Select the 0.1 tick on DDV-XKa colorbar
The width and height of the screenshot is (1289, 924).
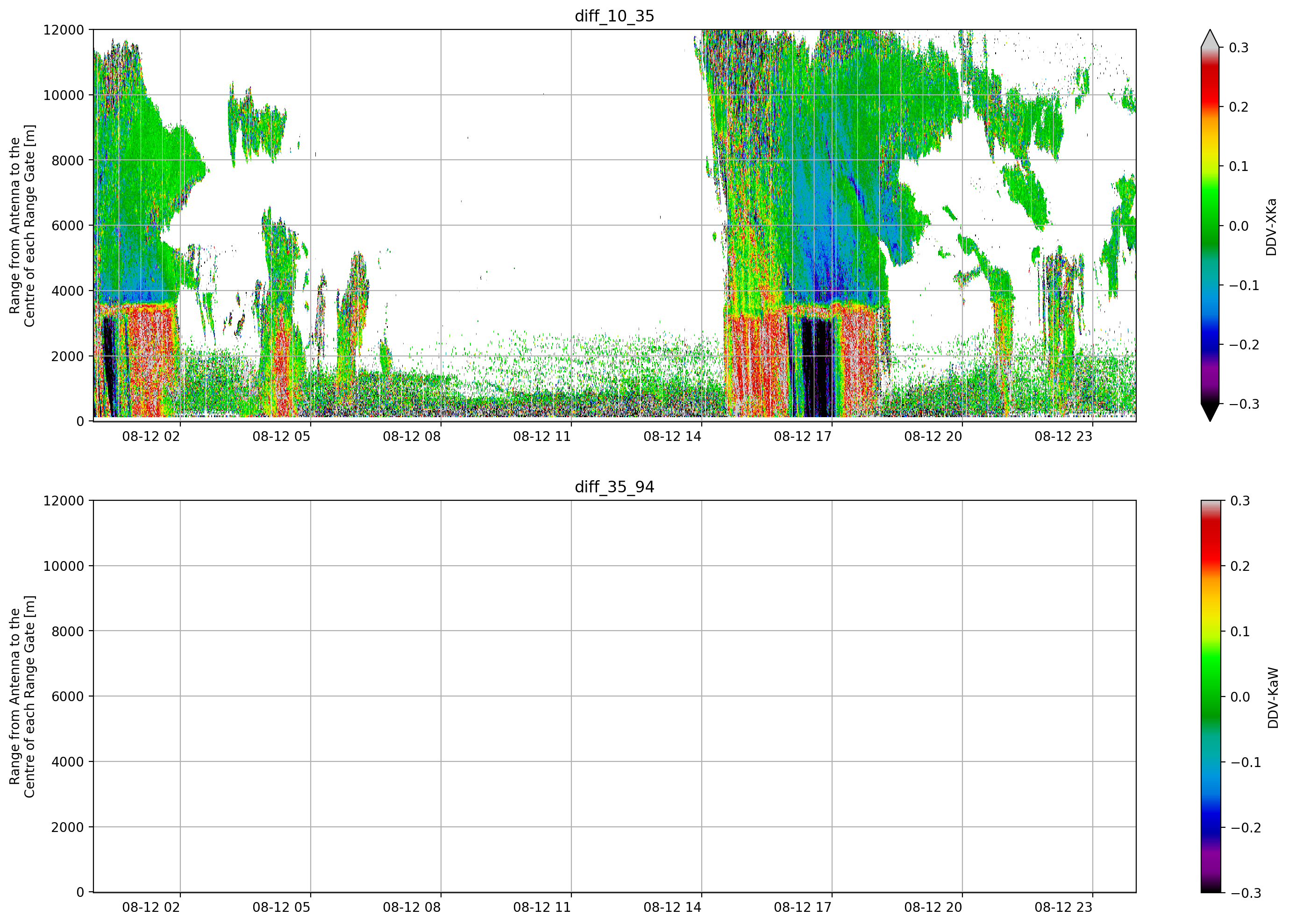(x=1239, y=166)
